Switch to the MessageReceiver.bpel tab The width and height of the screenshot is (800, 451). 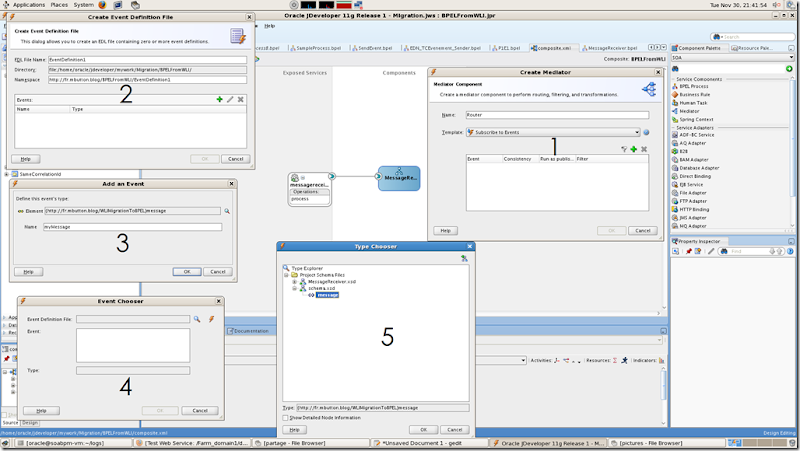click(610, 48)
